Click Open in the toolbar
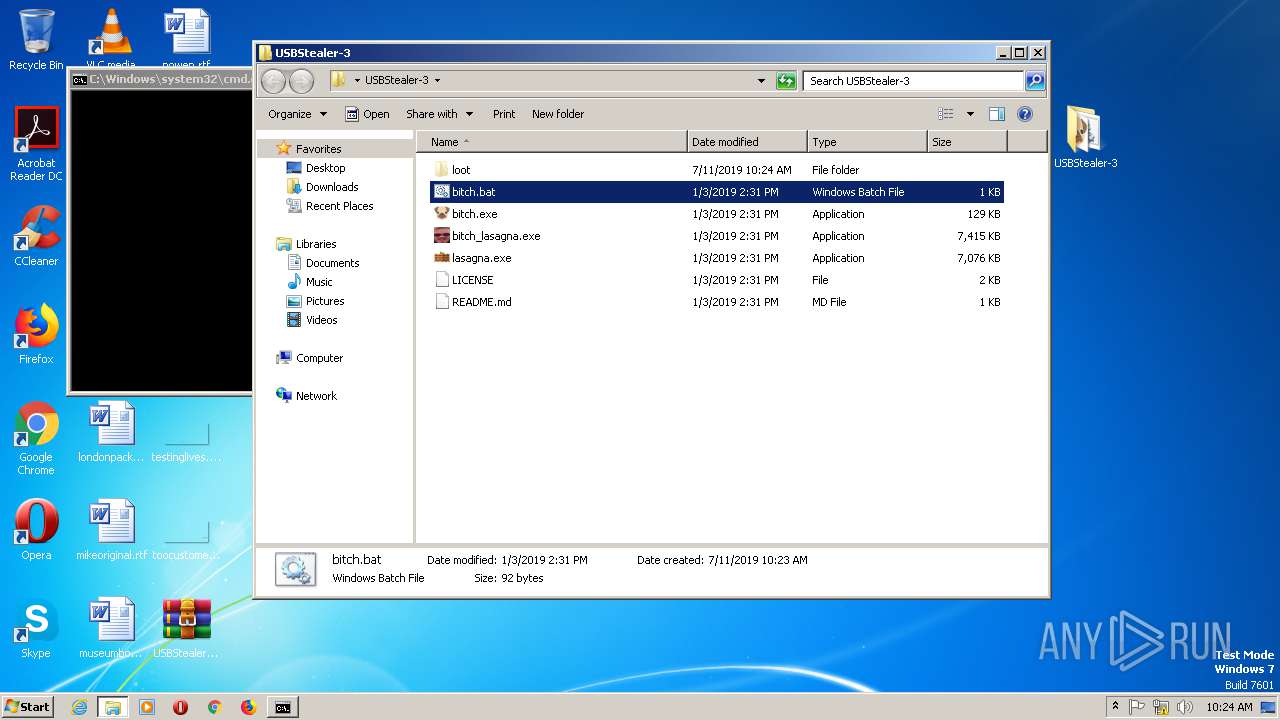Screen dimensions: 1280x720 click(367, 114)
